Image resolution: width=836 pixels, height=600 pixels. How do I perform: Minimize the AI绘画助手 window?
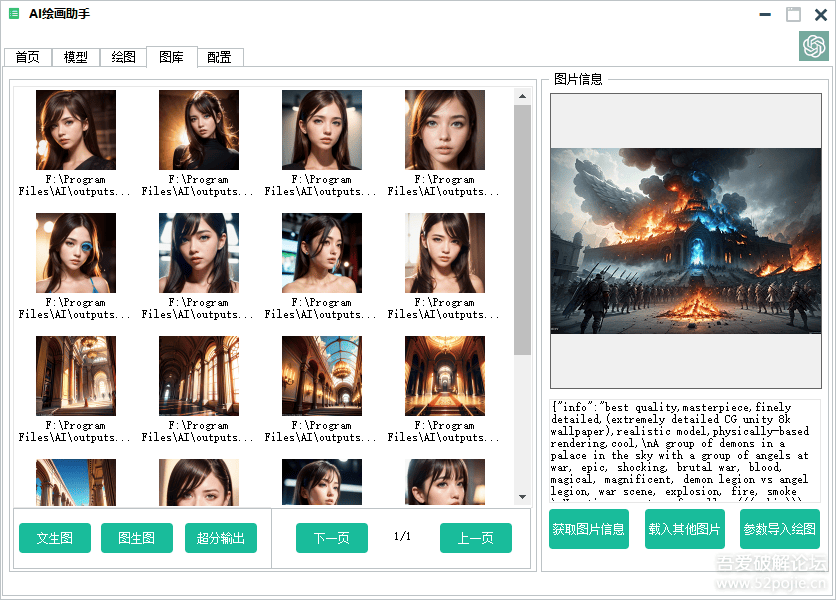click(765, 14)
